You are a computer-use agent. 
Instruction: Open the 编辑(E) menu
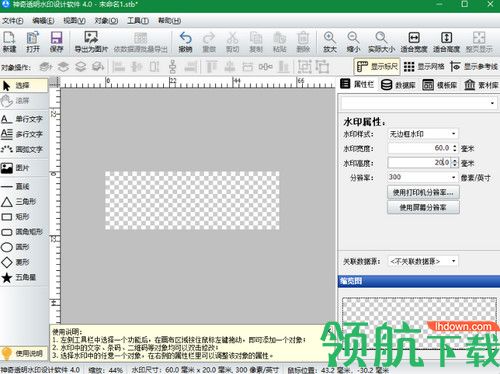(x=43, y=21)
